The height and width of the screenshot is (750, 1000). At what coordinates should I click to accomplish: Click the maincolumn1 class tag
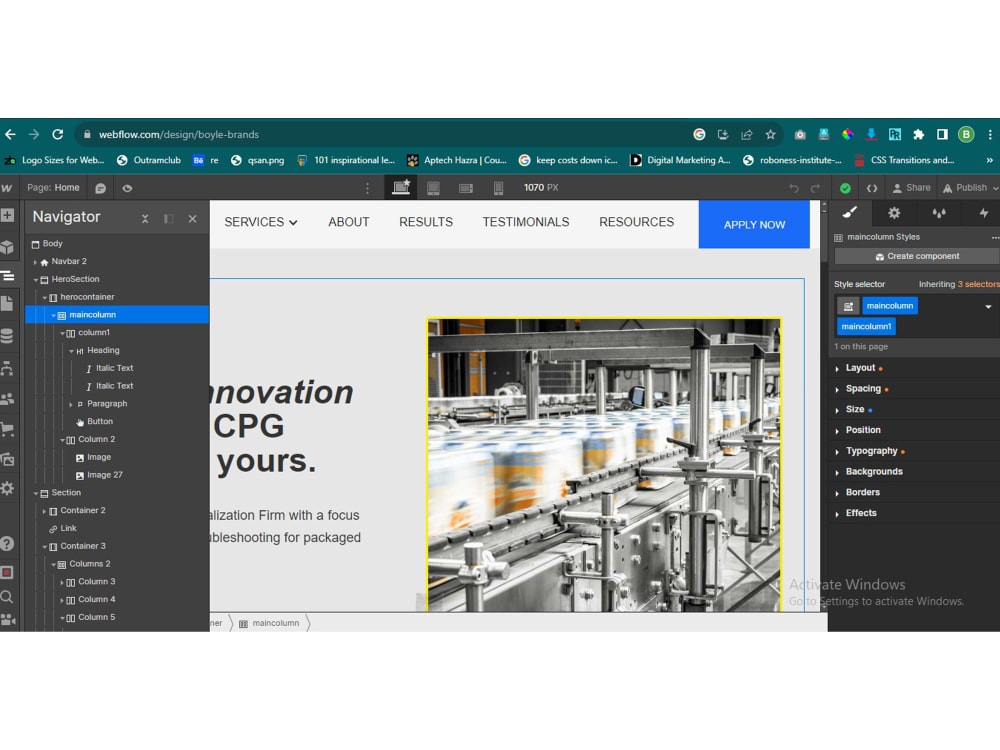coord(866,326)
